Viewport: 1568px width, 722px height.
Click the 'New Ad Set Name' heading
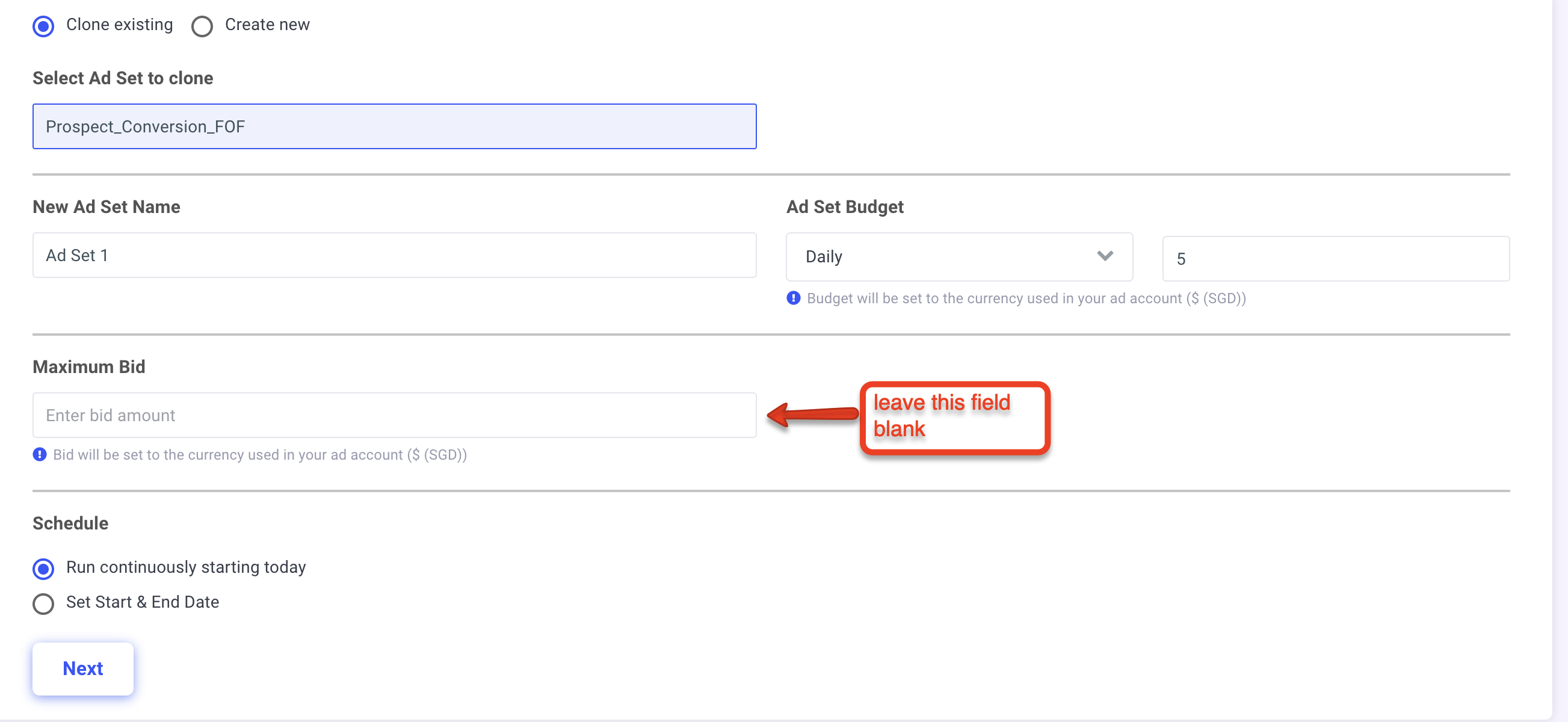[106, 207]
